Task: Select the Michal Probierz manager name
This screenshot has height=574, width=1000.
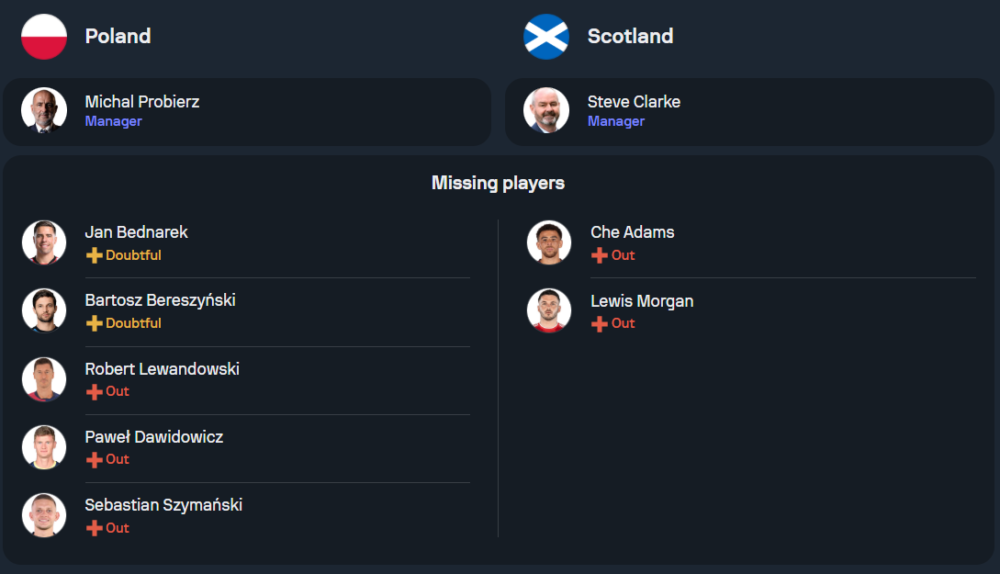Action: [142, 101]
